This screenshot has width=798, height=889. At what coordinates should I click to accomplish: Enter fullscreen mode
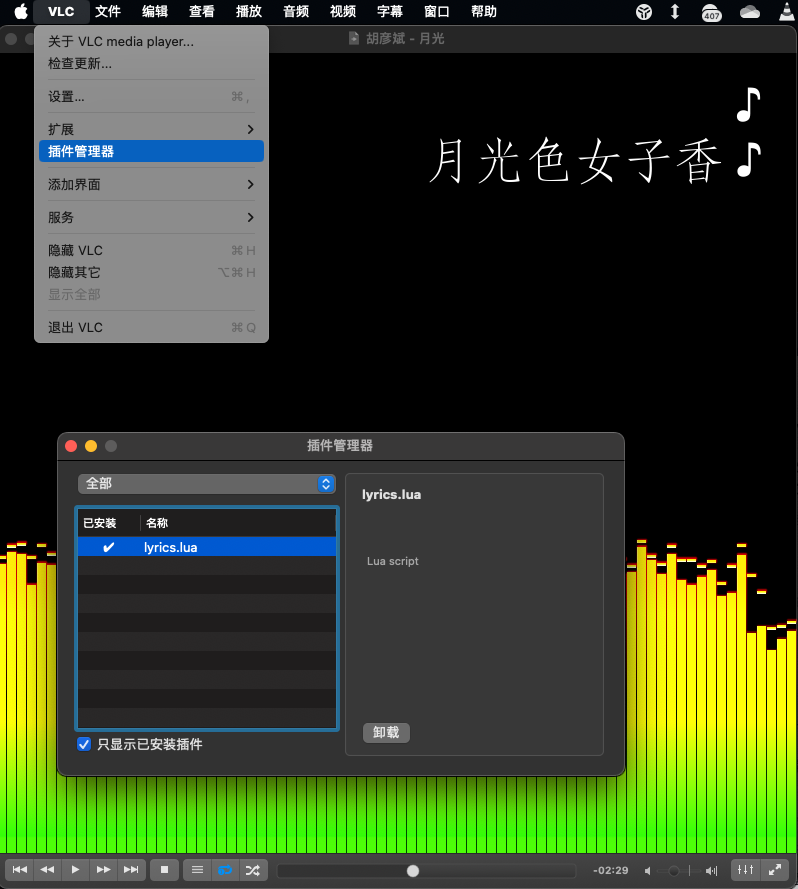point(775,869)
